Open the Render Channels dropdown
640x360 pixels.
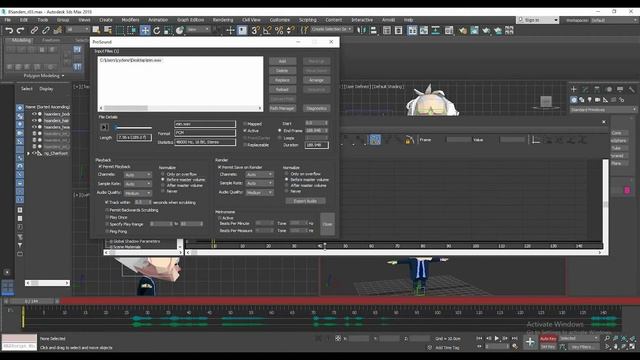click(x=260, y=174)
